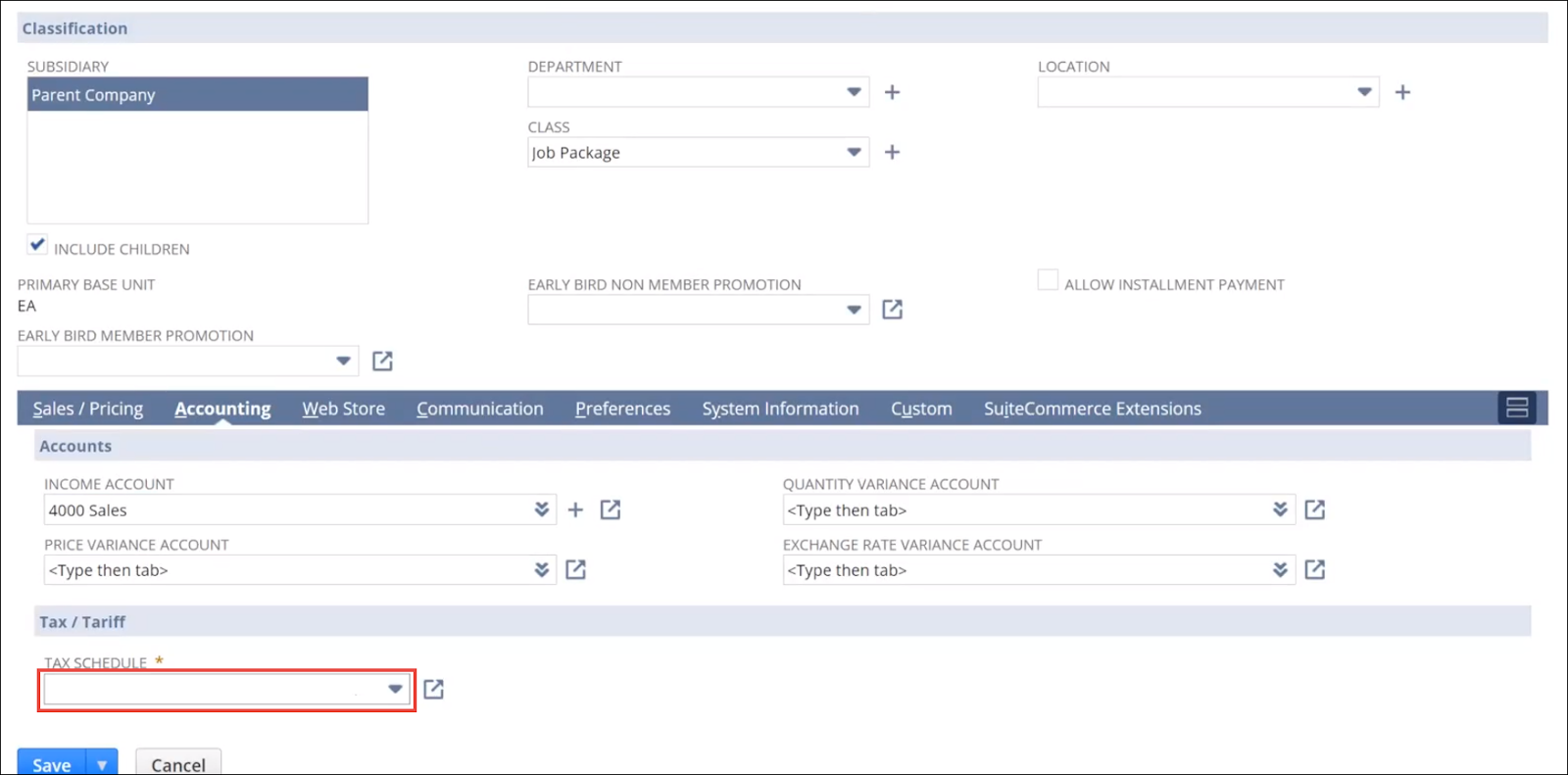Screen dimensions: 1568x775
Task: Enable Allow Installment Payment checkbox
Action: coord(1048,280)
